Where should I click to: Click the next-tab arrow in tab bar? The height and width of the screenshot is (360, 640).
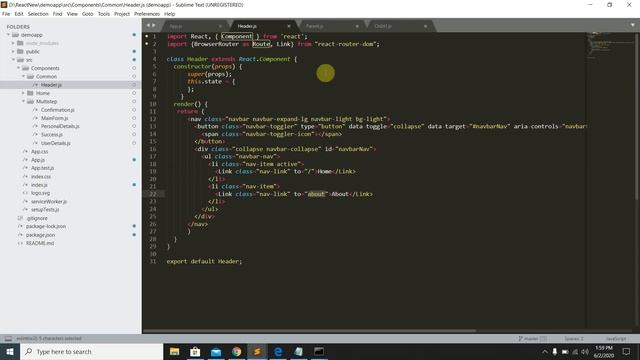pos(154,25)
